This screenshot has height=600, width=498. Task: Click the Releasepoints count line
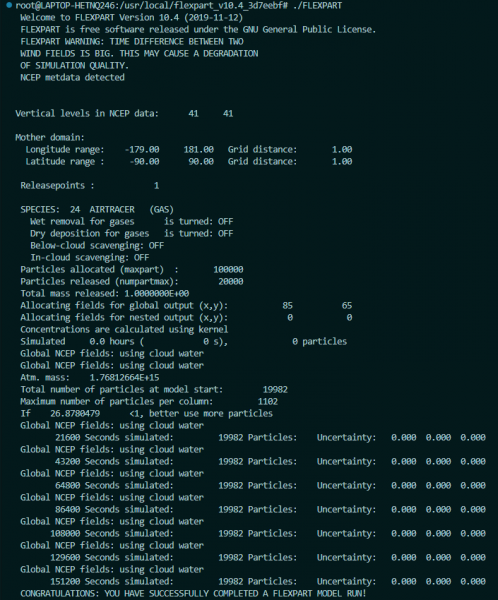click(90, 186)
